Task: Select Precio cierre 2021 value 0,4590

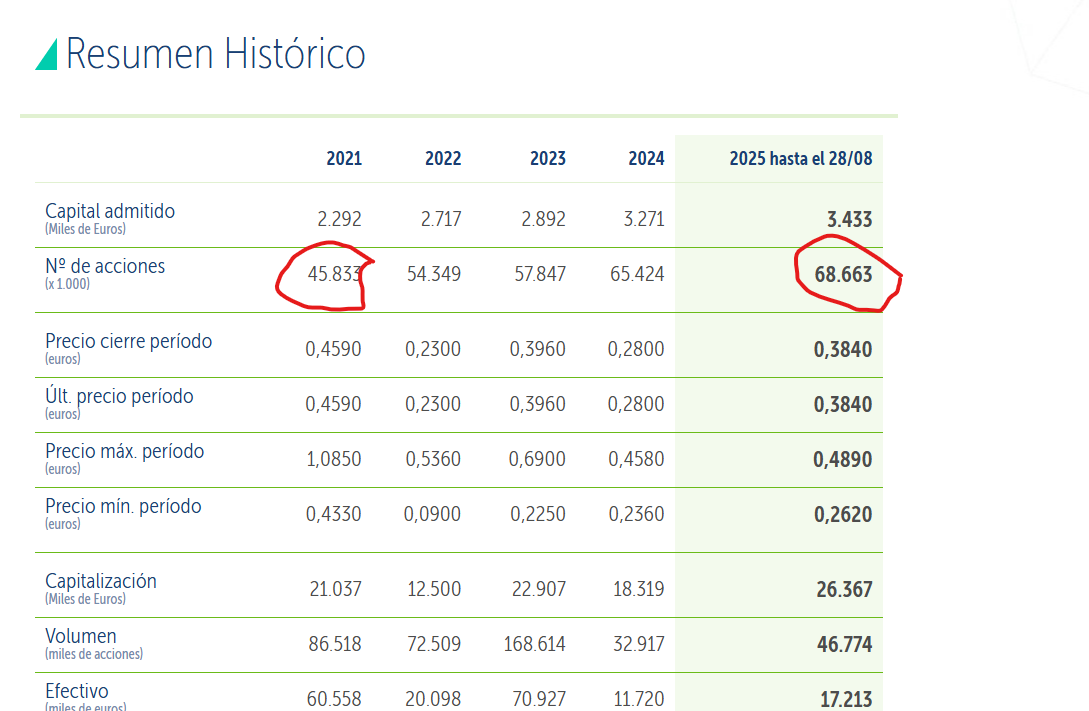Action: click(333, 349)
